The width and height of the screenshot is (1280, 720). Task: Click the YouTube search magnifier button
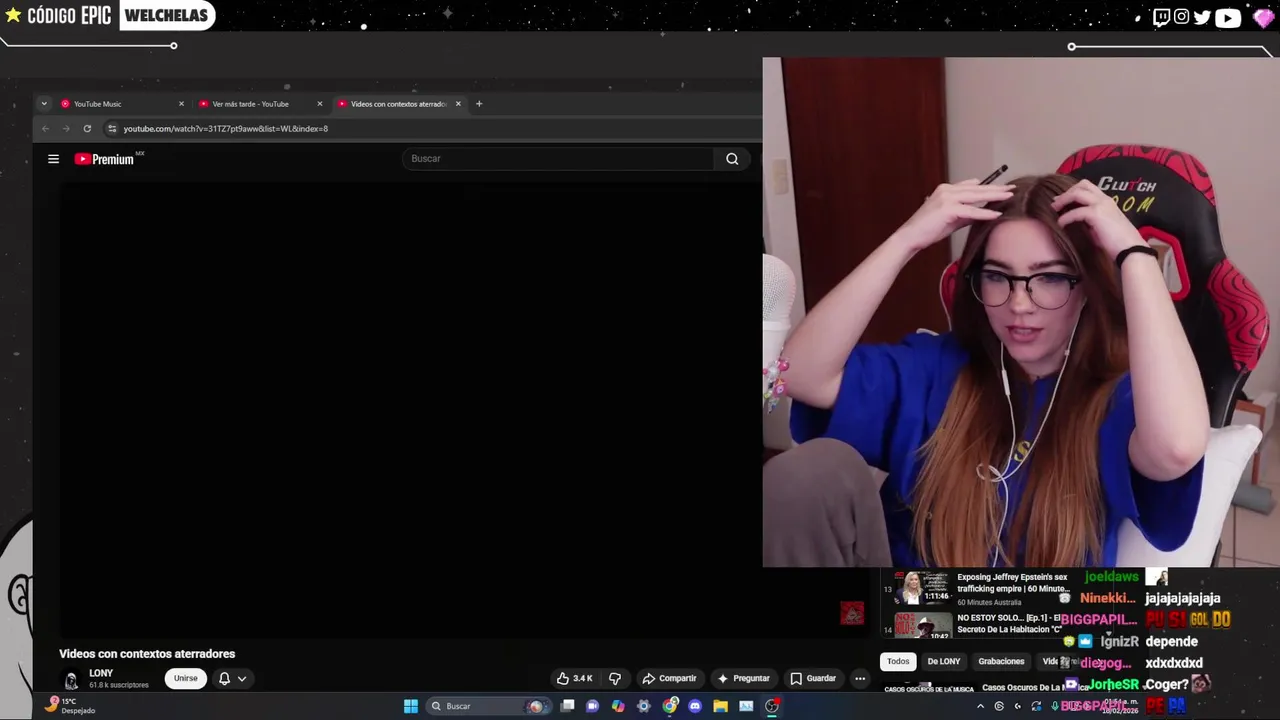732,159
